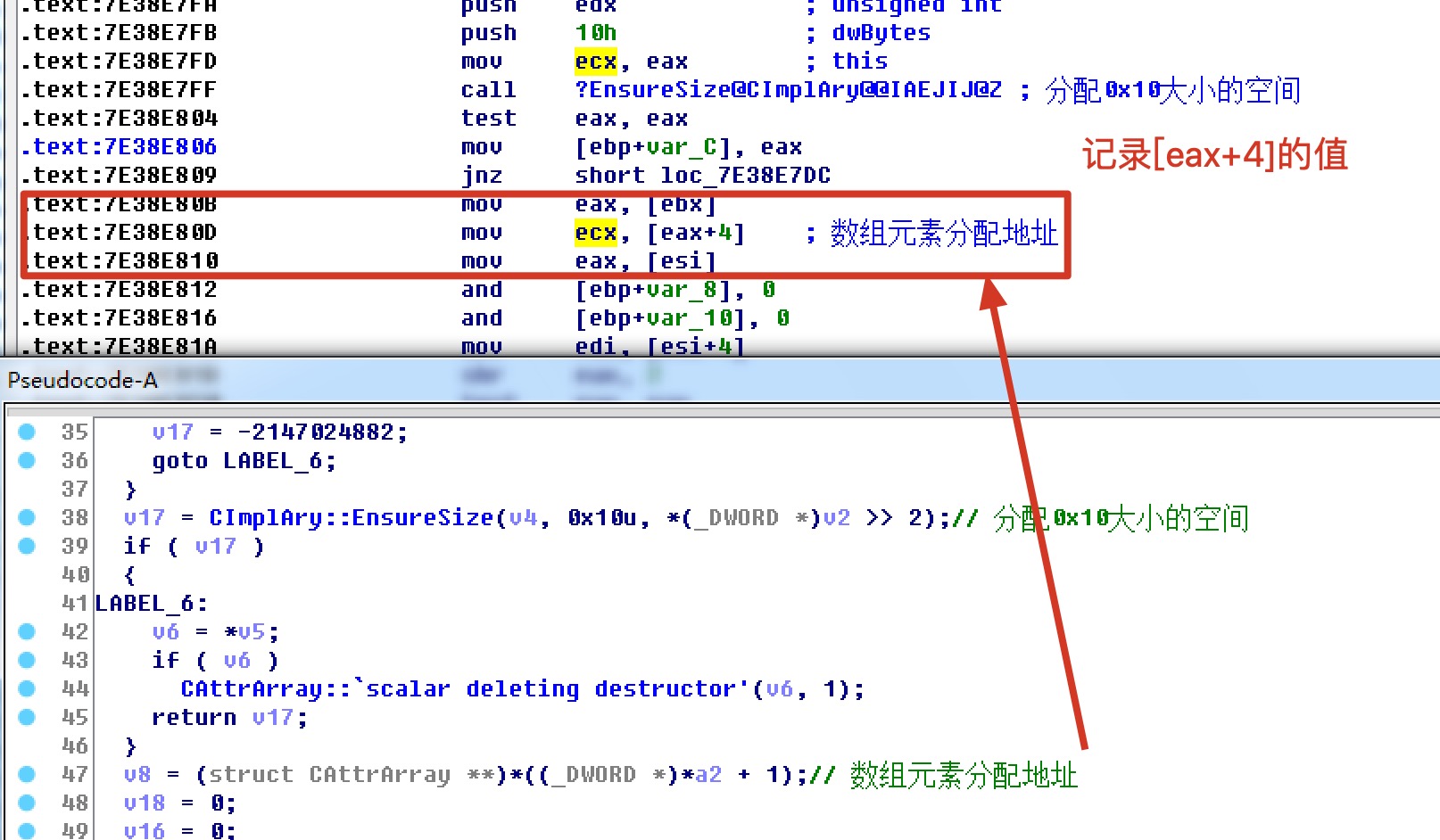The height and width of the screenshot is (840, 1440).
Task: Click jump target loc_7E38E7DC
Action: (746, 176)
